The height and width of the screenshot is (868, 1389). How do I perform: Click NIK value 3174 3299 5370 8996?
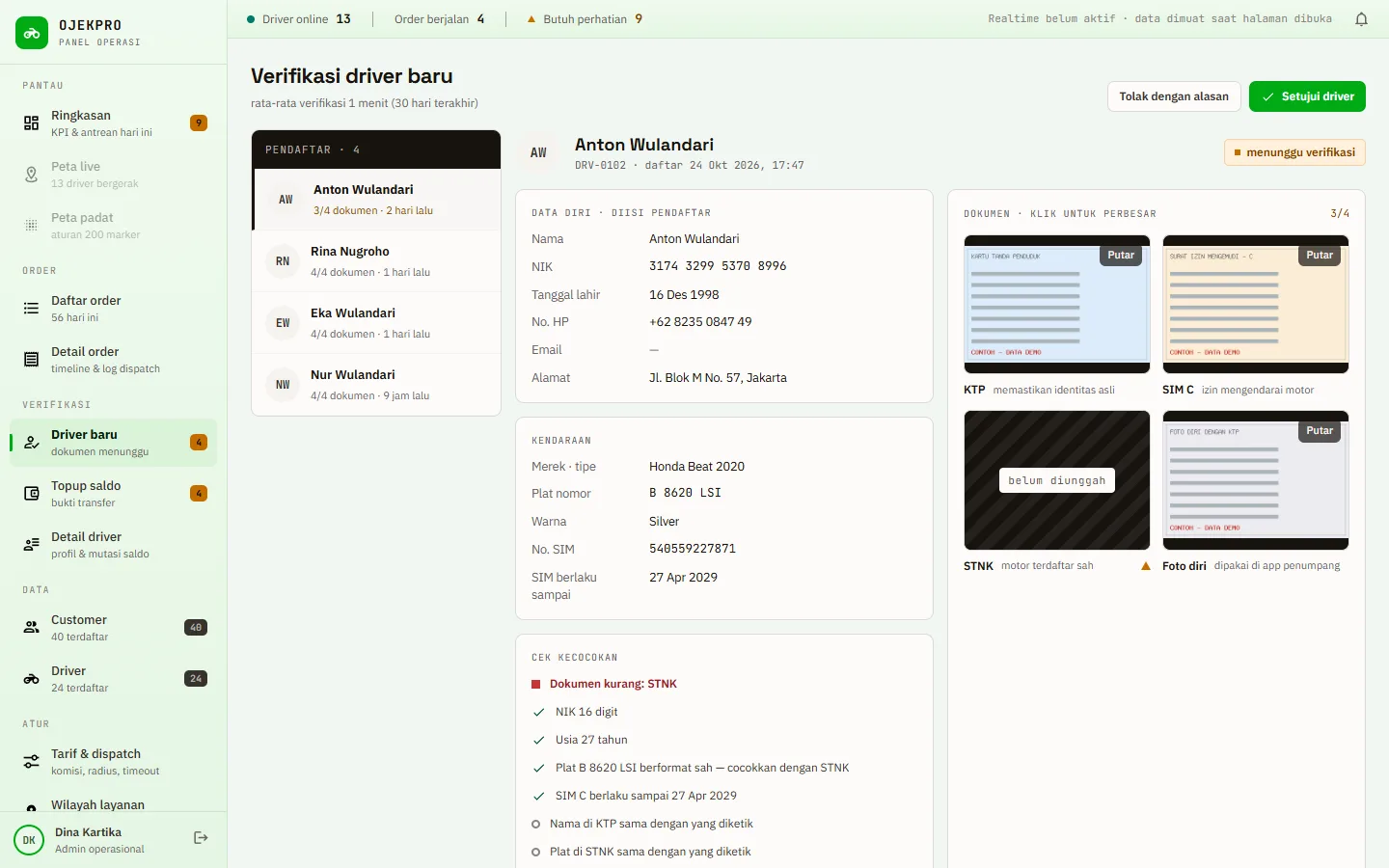pyautogui.click(x=718, y=266)
